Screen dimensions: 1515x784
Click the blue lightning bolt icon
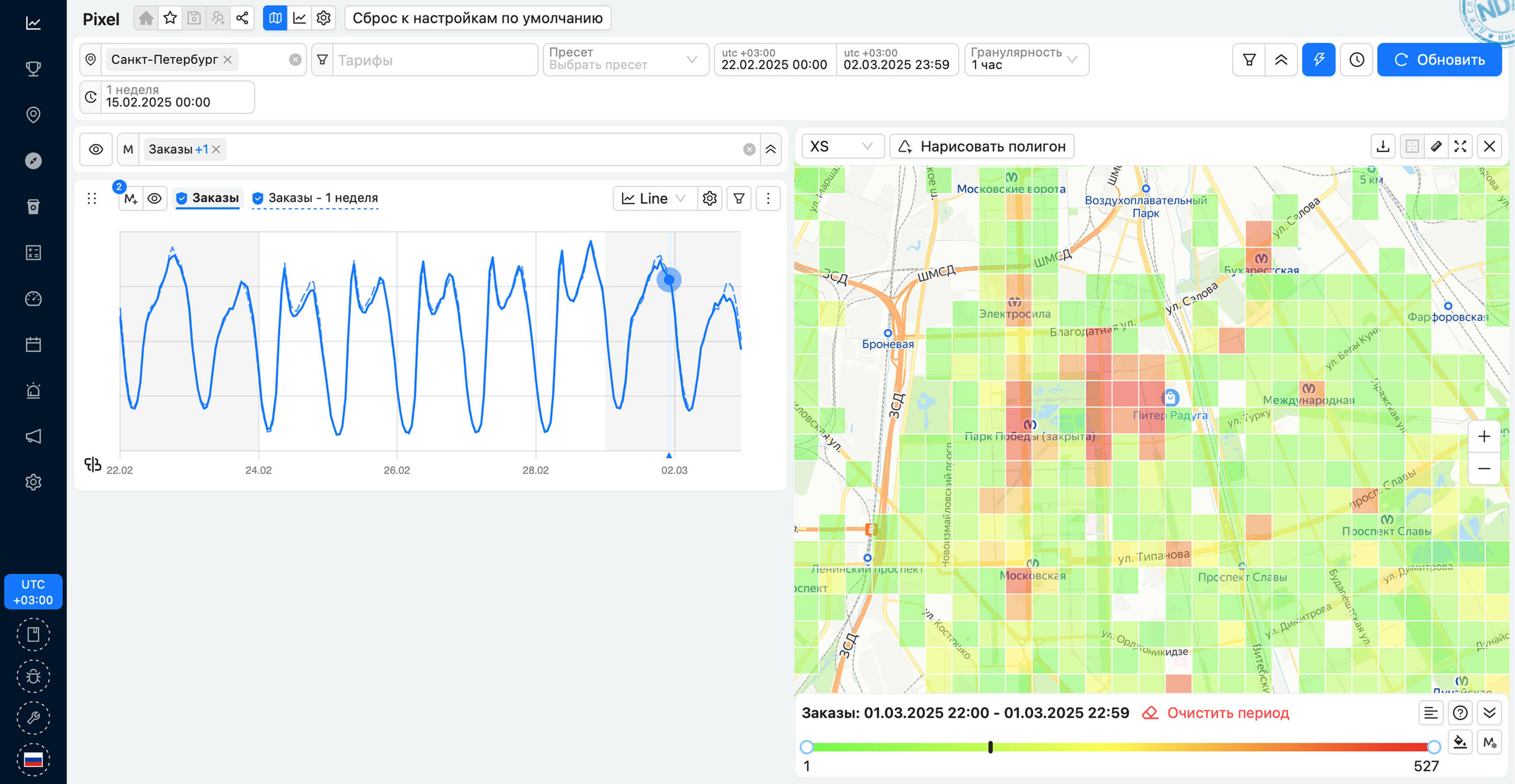tap(1319, 60)
